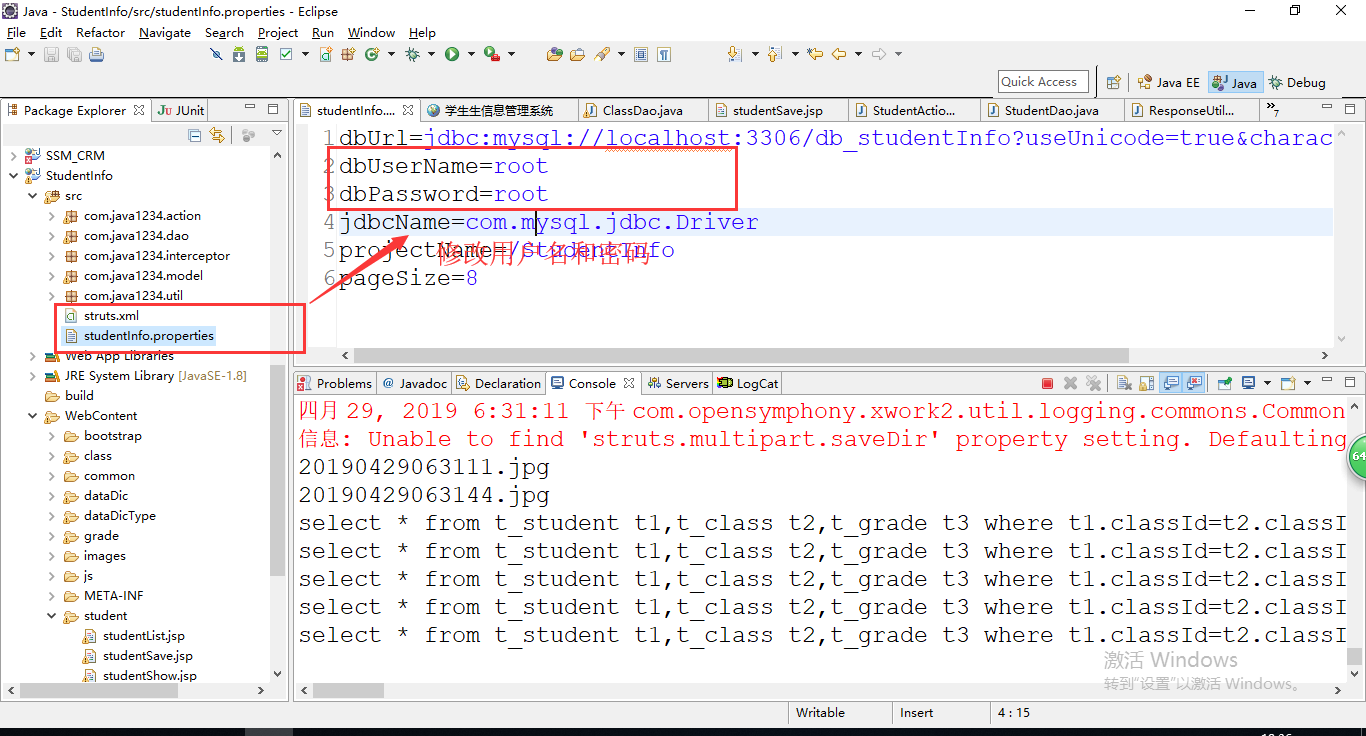This screenshot has width=1366, height=736.
Task: Open the Problems view tab
Action: (x=336, y=383)
